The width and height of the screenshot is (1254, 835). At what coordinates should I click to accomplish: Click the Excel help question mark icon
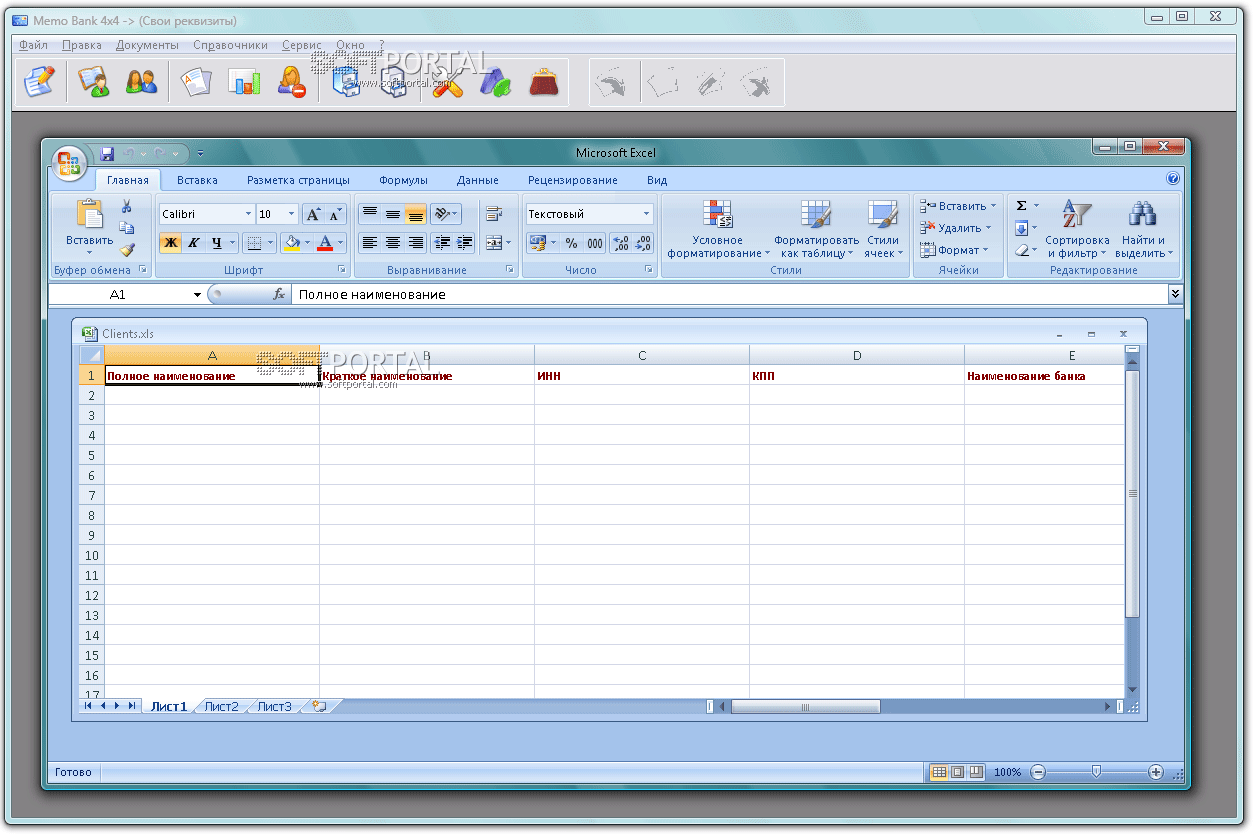click(x=1173, y=179)
